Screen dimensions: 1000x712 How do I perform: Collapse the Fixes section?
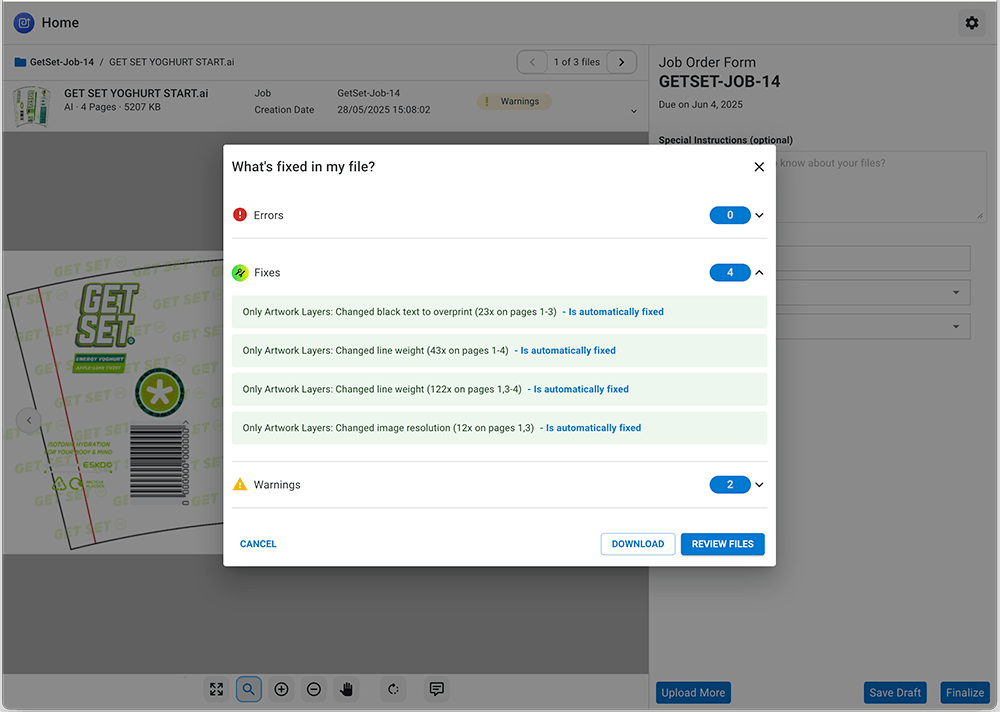point(759,272)
